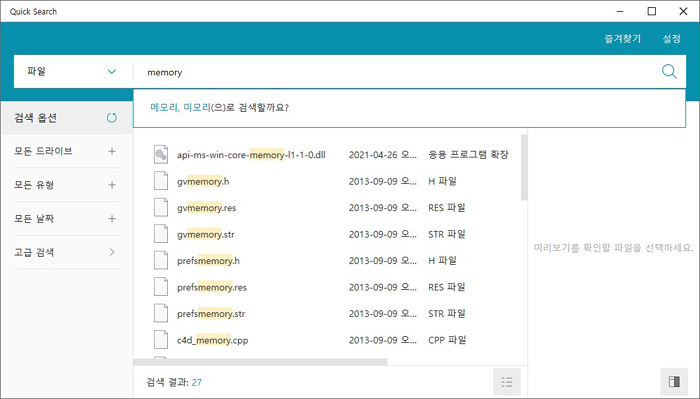The height and width of the screenshot is (399, 700).
Task: Click the file icon beside gvmemory.str
Action: tap(161, 234)
